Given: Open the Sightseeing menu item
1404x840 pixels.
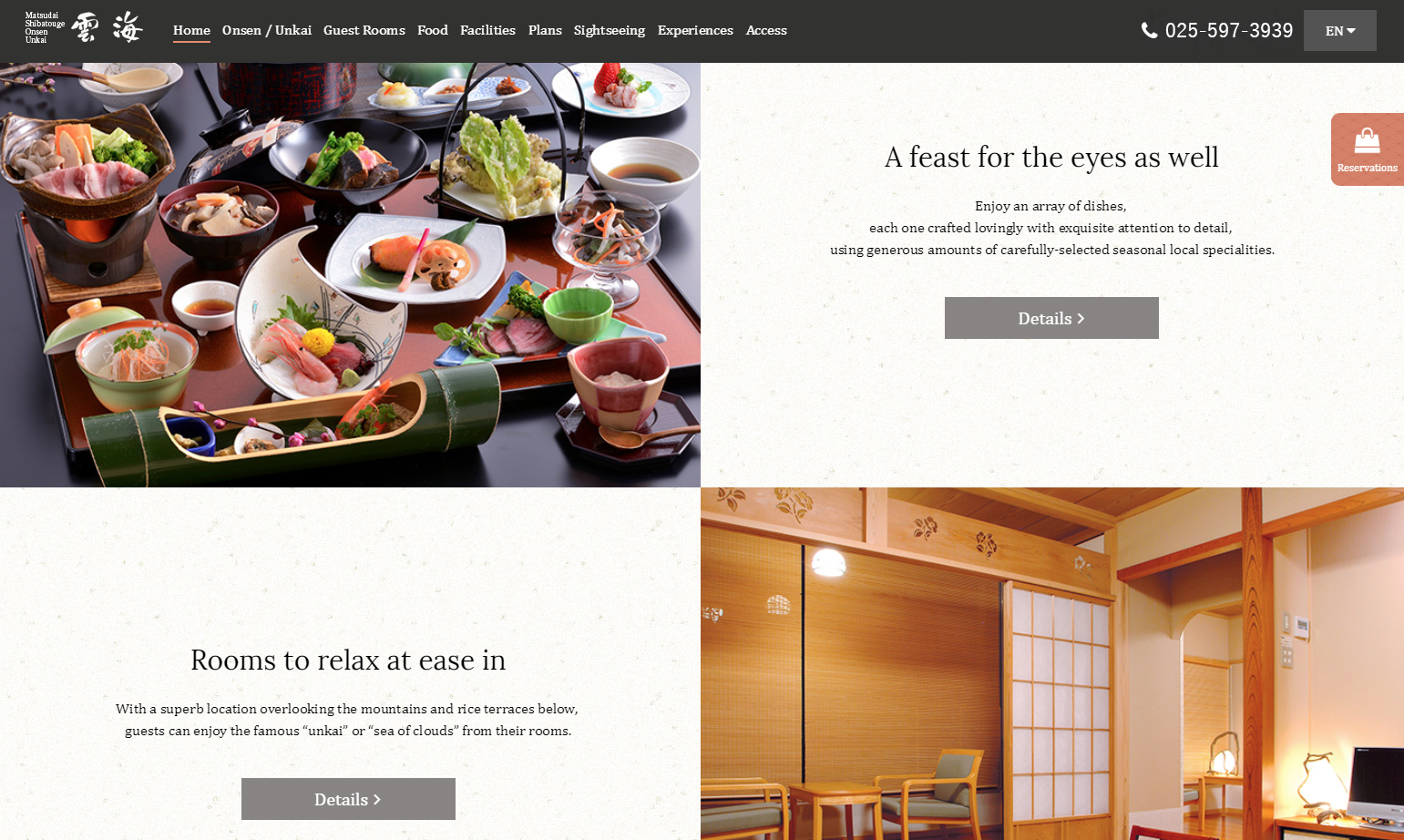Looking at the screenshot, I should [x=610, y=30].
